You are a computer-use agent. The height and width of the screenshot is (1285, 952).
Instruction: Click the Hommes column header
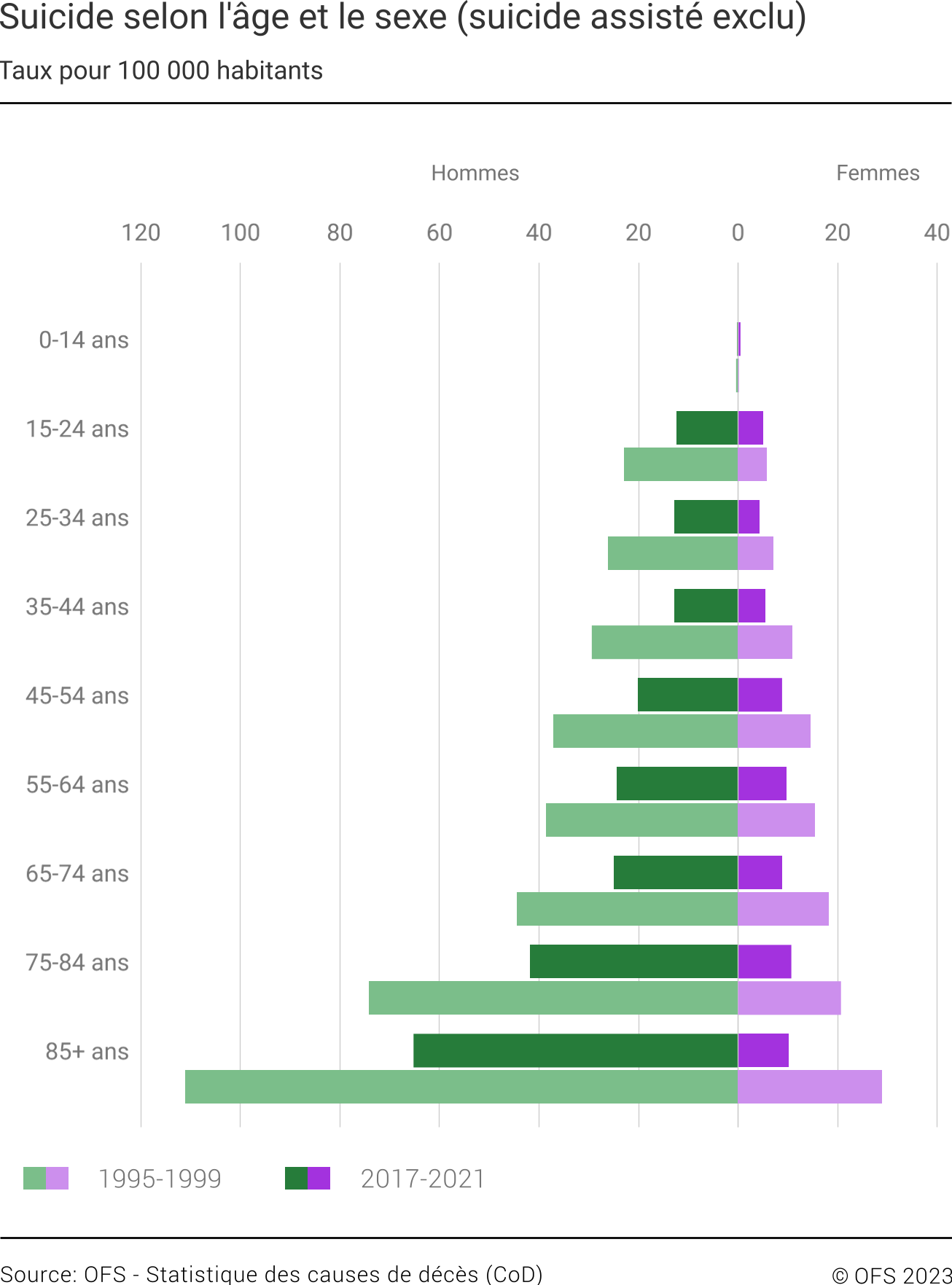coord(475,173)
